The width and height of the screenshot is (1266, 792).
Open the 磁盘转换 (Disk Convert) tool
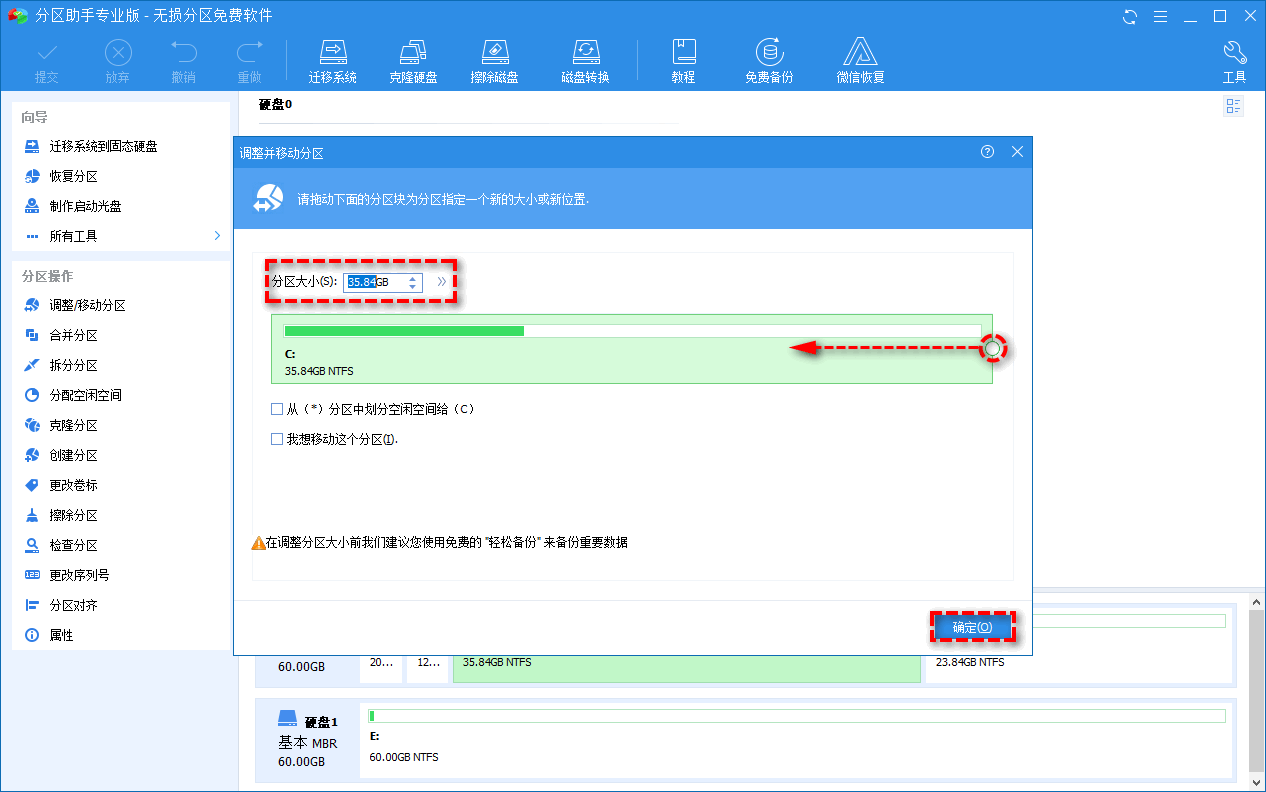pos(585,58)
